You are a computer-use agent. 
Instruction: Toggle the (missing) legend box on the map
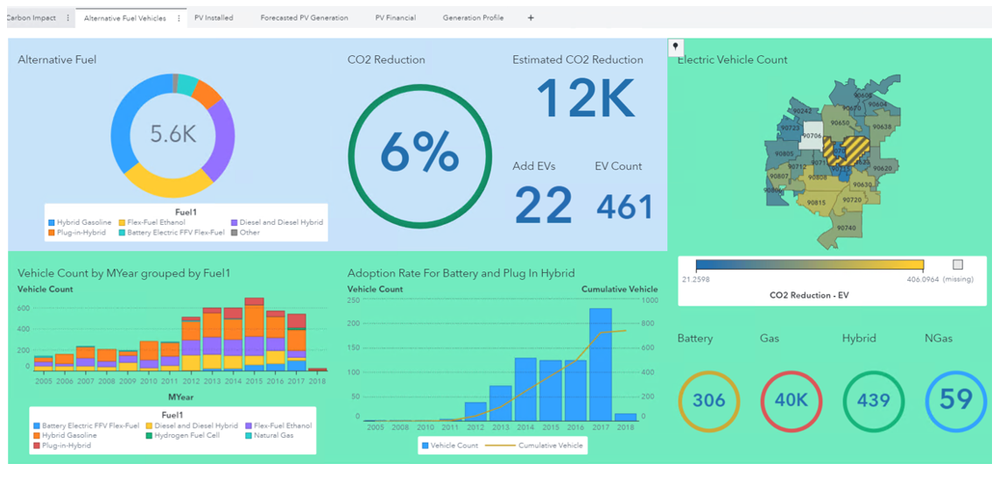[957, 264]
